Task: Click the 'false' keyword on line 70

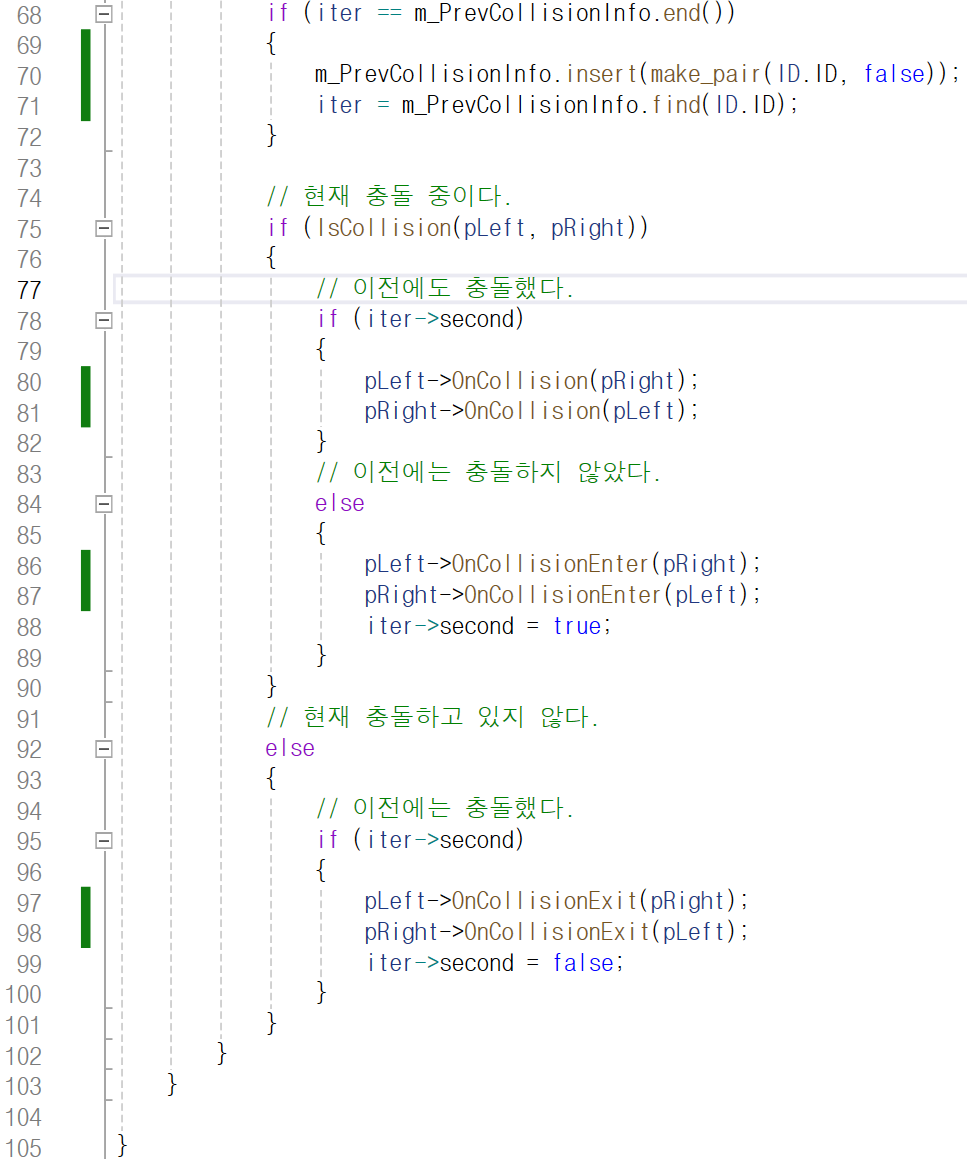Action: click(x=895, y=74)
